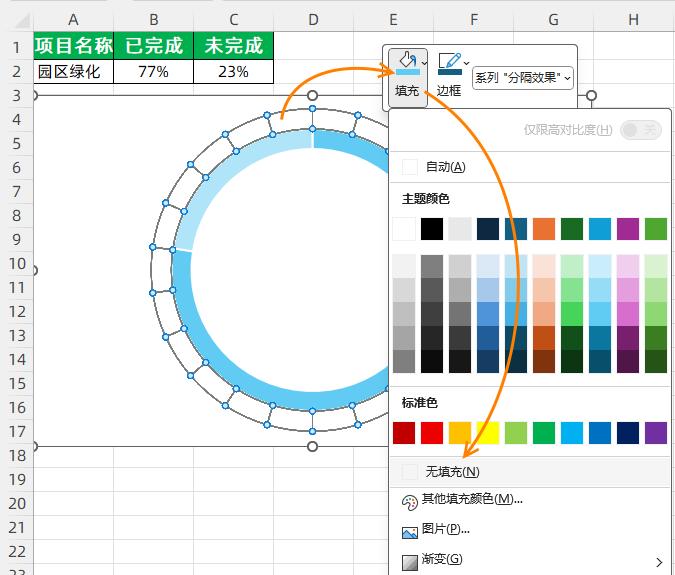
Task: Expand the Border dropdown arrow
Action: [x=467, y=63]
